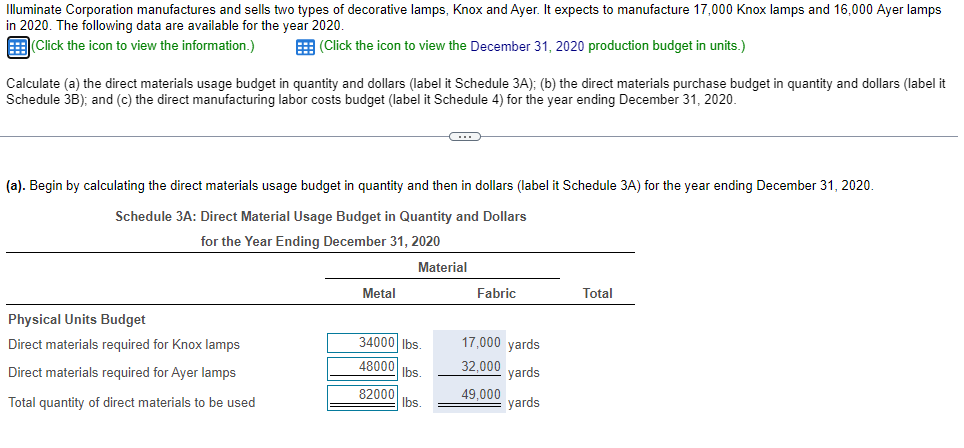The width and height of the screenshot is (964, 448).
Task: Click the 'Click the icon to view the information' link
Action: pos(143,46)
